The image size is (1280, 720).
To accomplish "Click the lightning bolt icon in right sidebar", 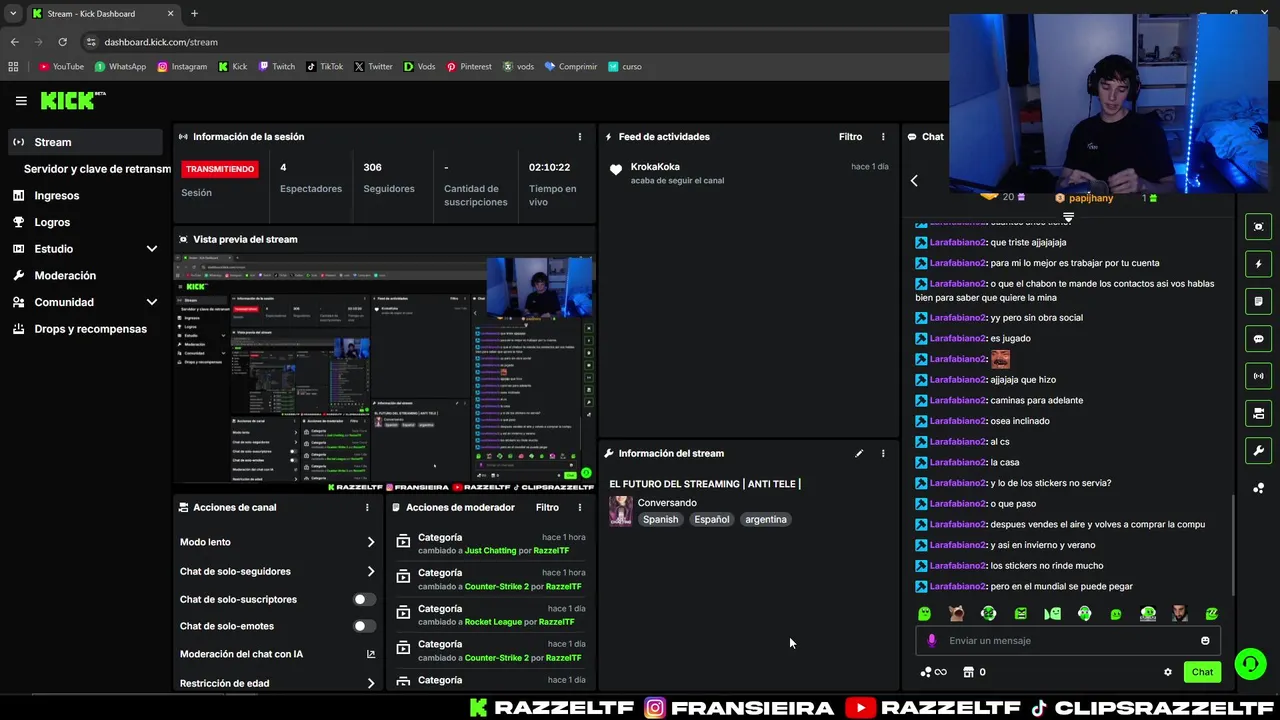I will (x=1259, y=264).
